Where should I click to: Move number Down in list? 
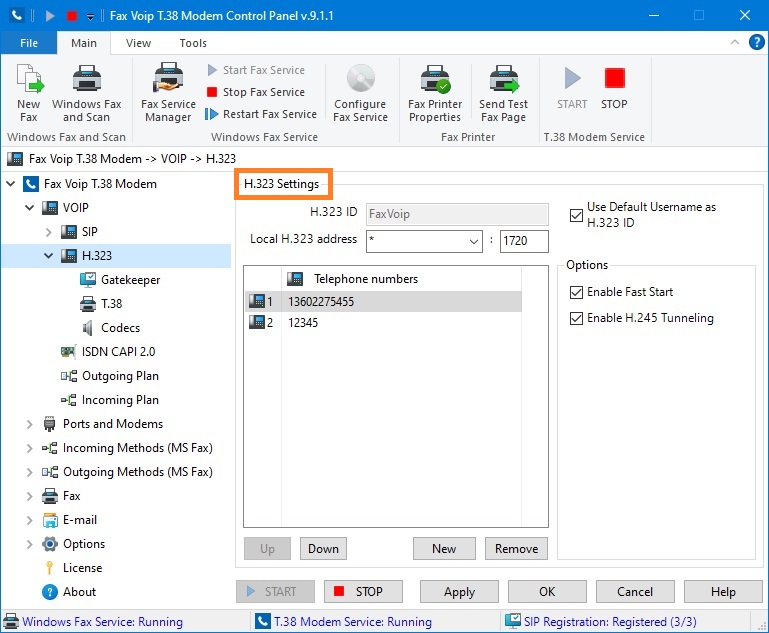point(323,549)
